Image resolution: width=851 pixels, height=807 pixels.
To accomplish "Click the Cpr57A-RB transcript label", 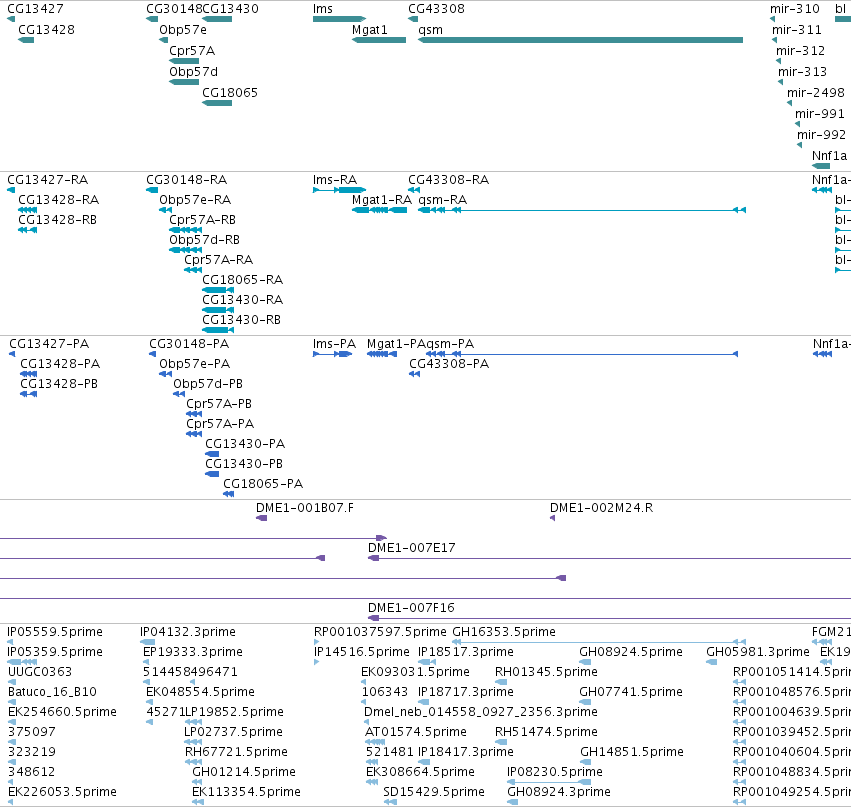I will pos(202,220).
